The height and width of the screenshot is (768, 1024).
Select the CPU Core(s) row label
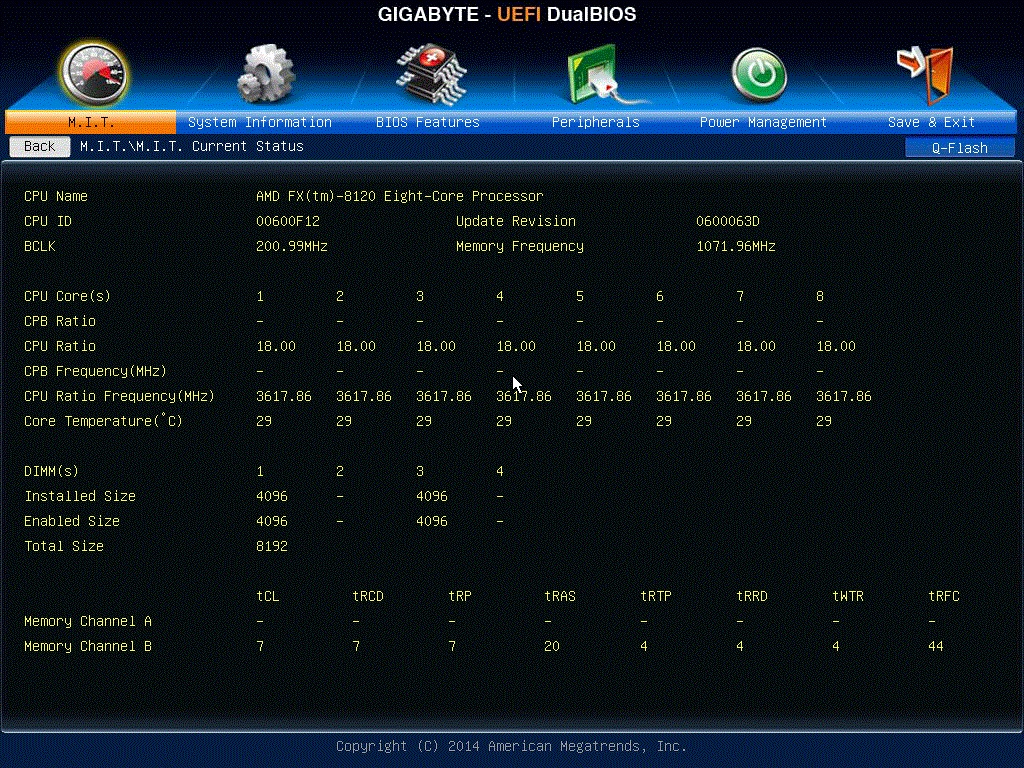click(x=67, y=296)
